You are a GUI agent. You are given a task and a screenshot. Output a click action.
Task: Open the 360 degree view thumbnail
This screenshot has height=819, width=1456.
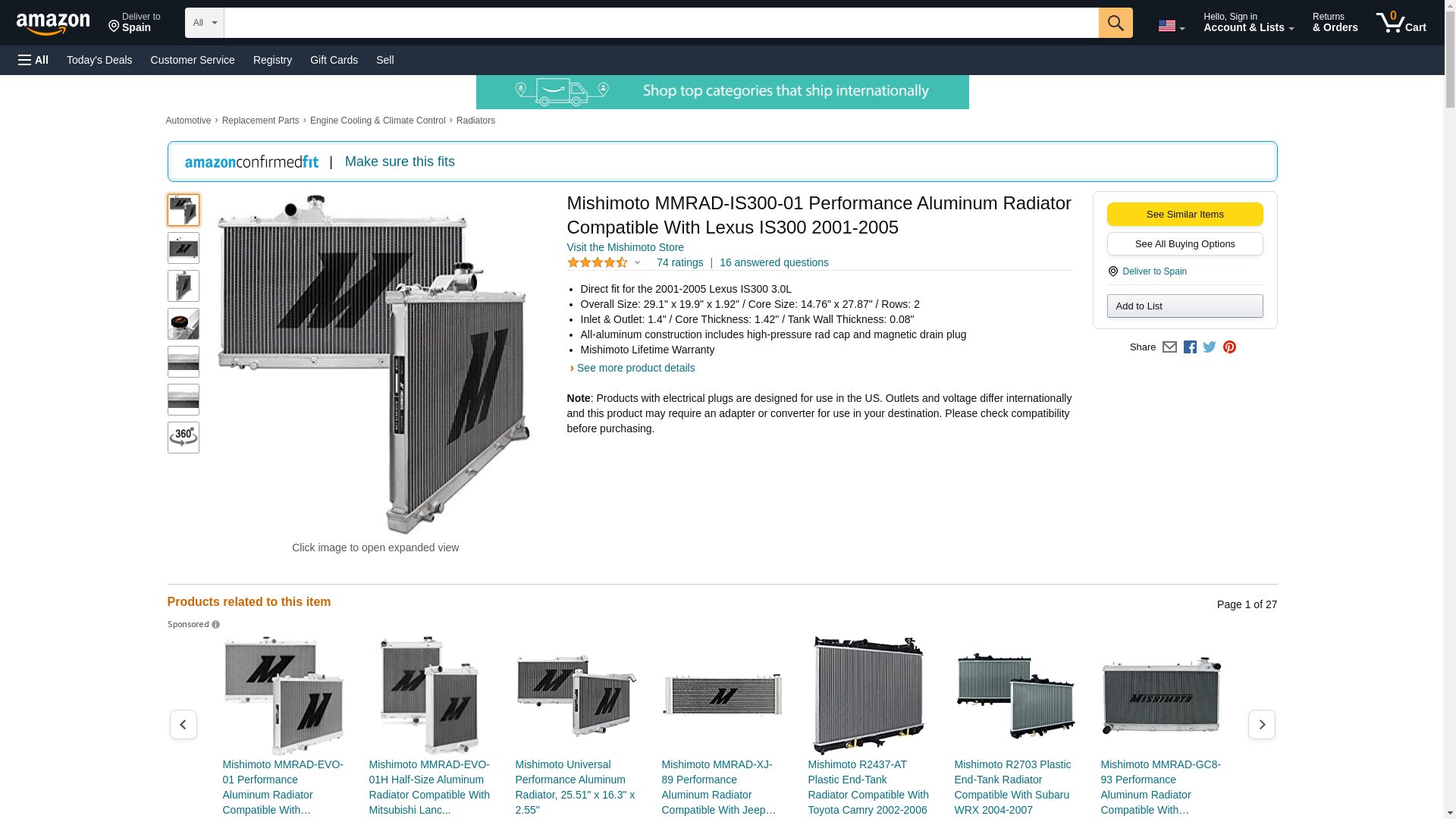click(183, 438)
